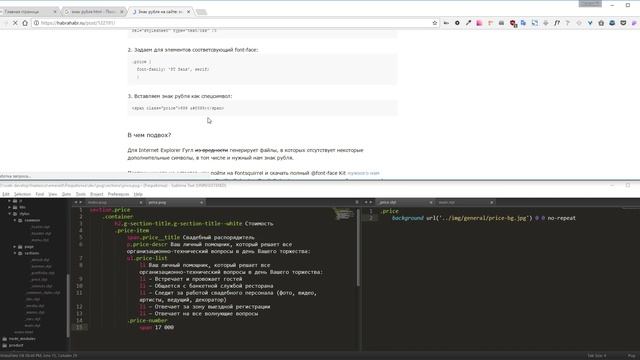Click 'Tab Size: 4' in the status bar

click(x=597, y=356)
